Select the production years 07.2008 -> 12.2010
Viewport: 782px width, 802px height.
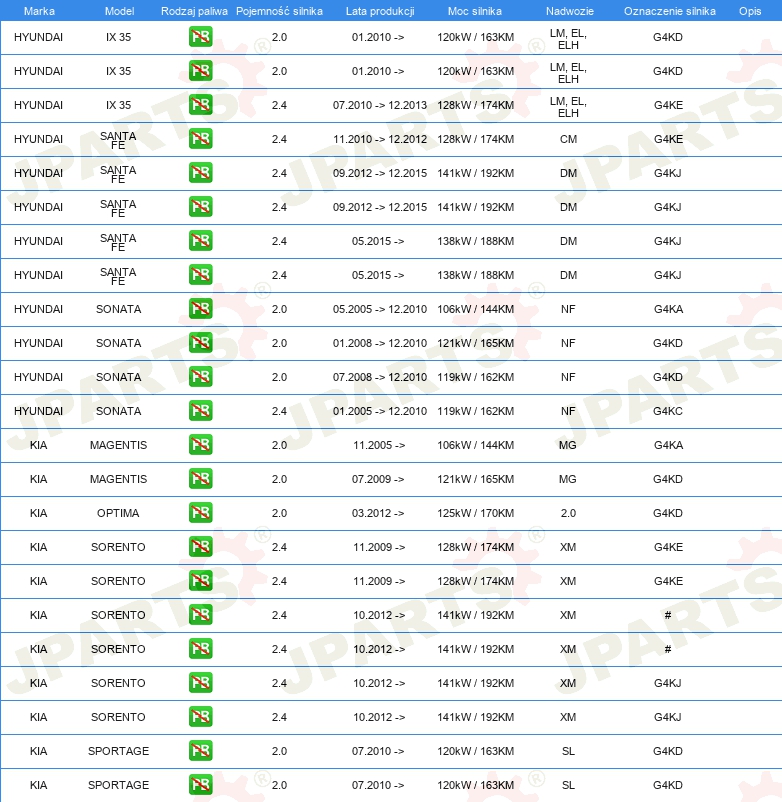(x=379, y=377)
